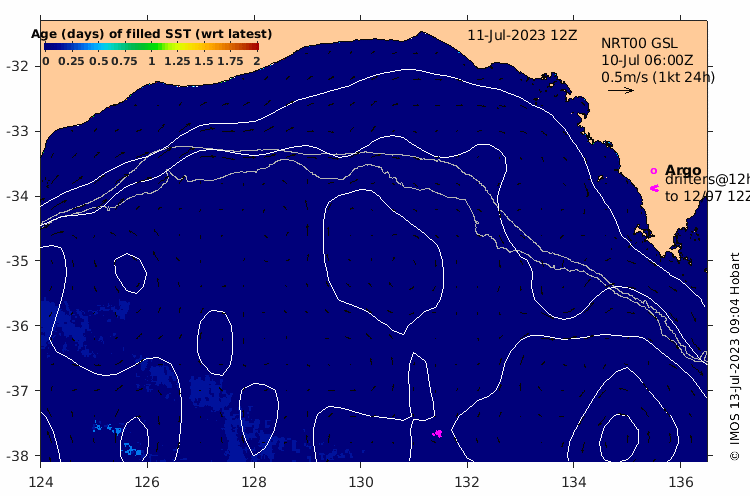Screen dimensions: 750x496
Task: Click the date label 11-Jul-2023 12Z
Action: click(522, 35)
